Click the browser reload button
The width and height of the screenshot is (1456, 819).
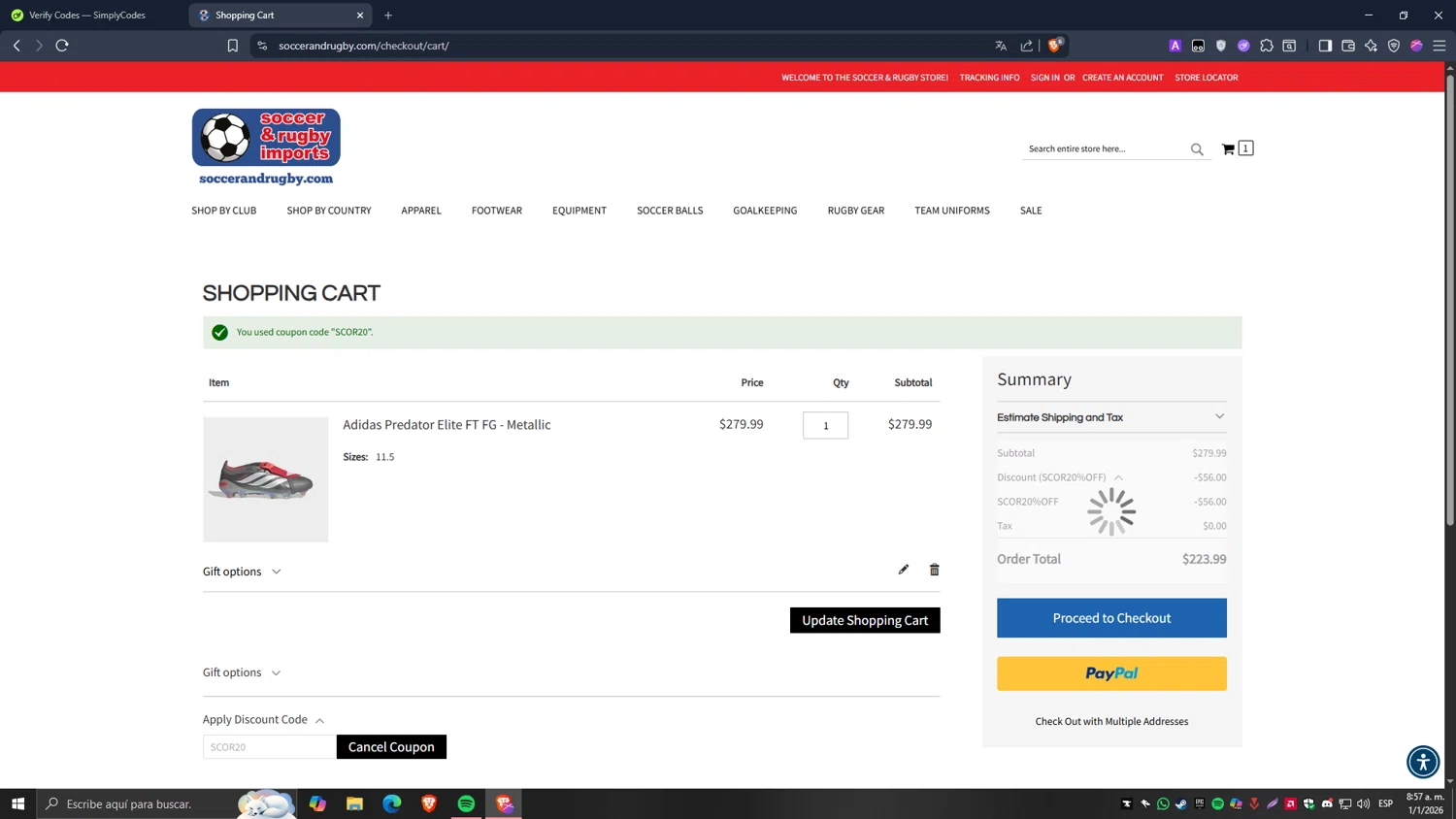click(62, 46)
